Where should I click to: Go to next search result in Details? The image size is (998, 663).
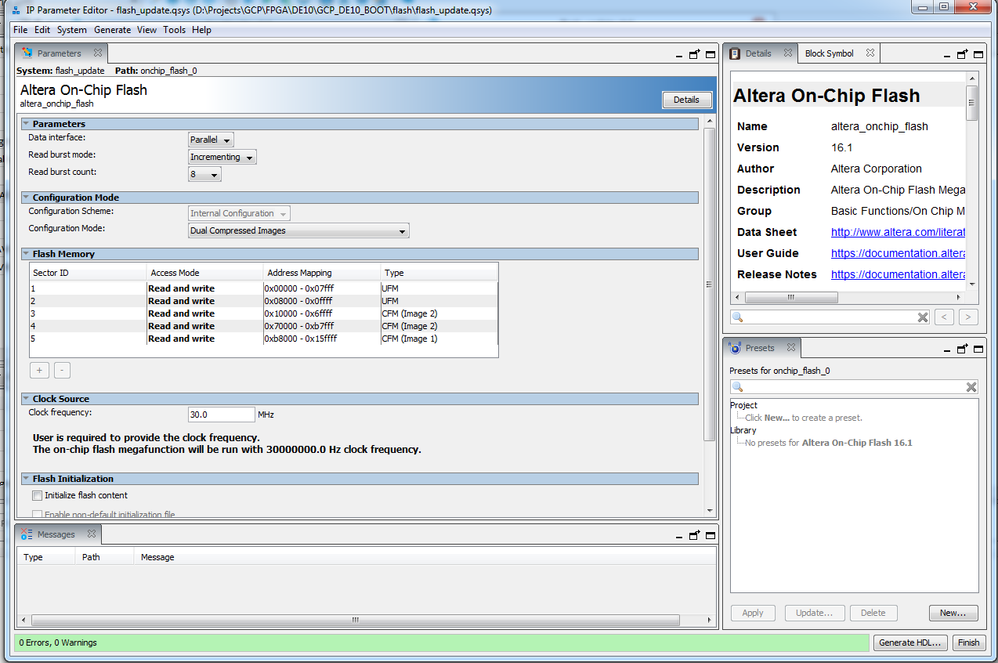click(968, 316)
